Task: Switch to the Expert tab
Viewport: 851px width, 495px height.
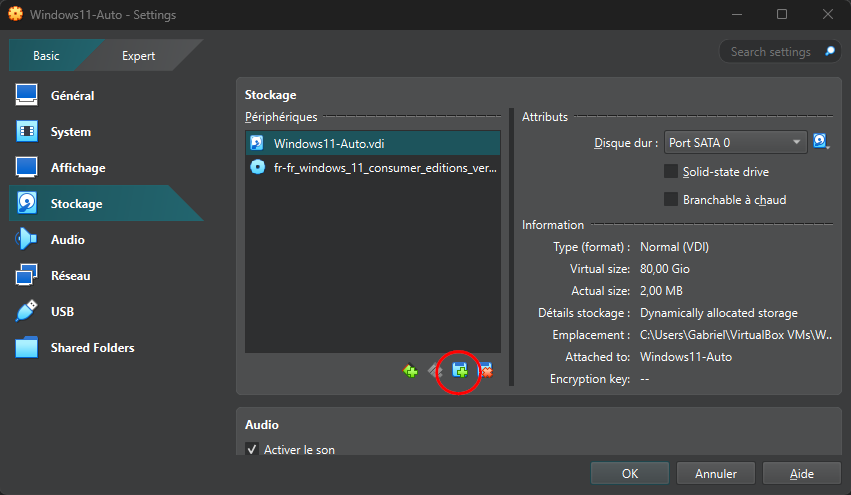Action: 138,55
